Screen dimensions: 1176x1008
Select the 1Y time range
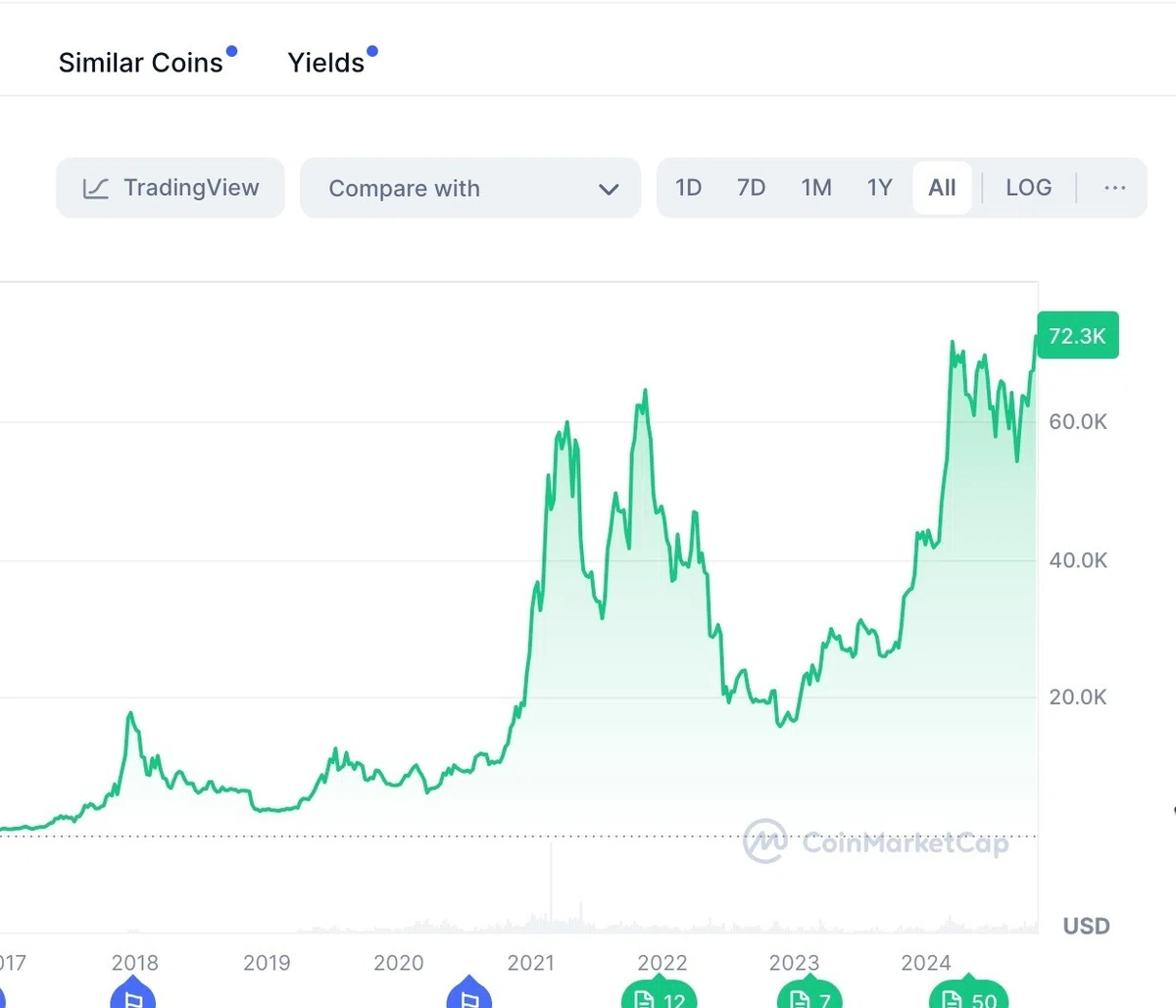pyautogui.click(x=880, y=187)
